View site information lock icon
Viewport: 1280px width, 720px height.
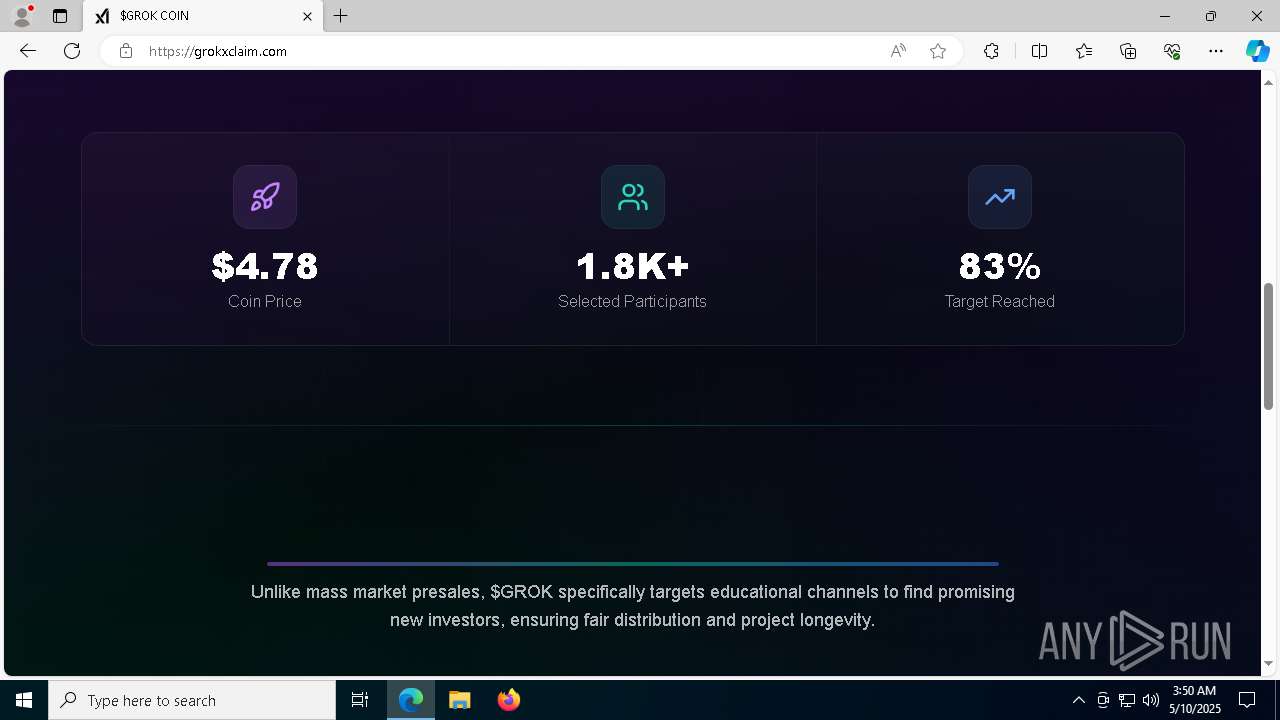[x=126, y=51]
